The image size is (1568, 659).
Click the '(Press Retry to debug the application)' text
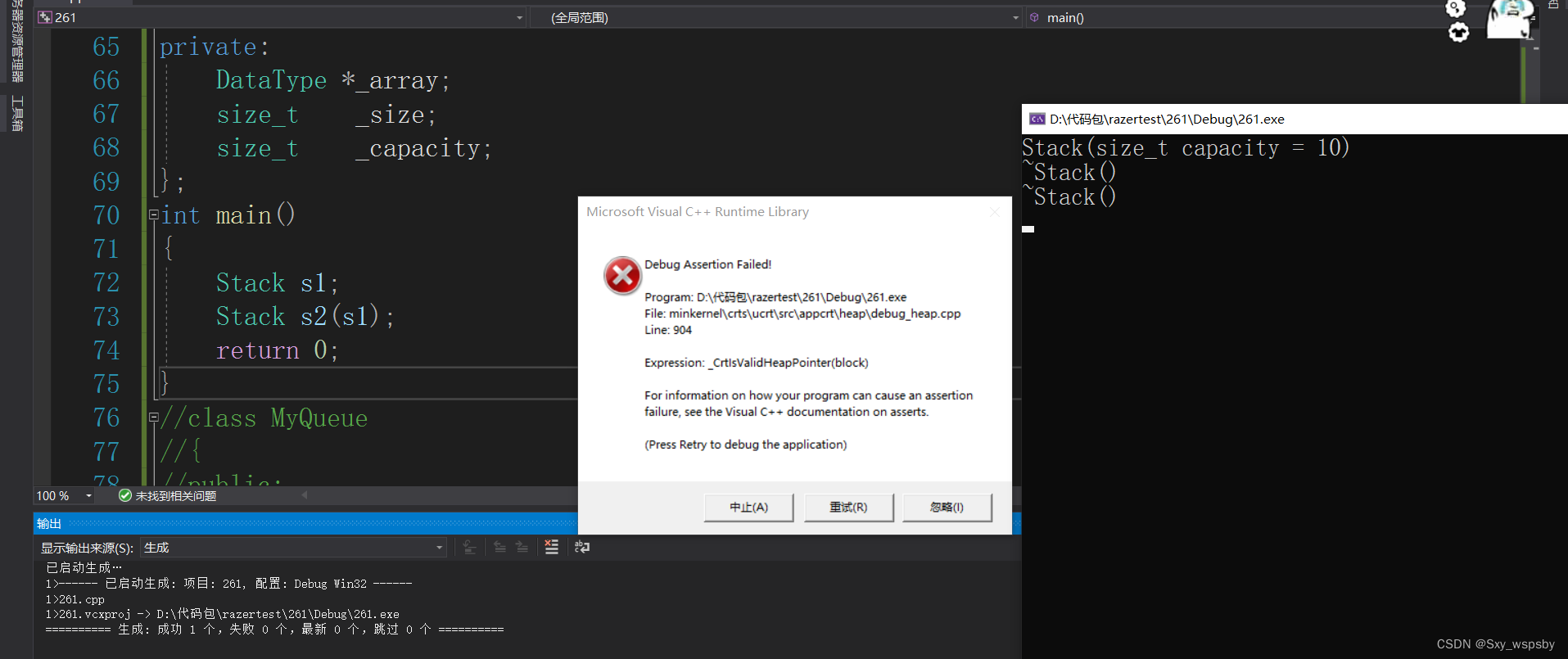click(x=745, y=445)
